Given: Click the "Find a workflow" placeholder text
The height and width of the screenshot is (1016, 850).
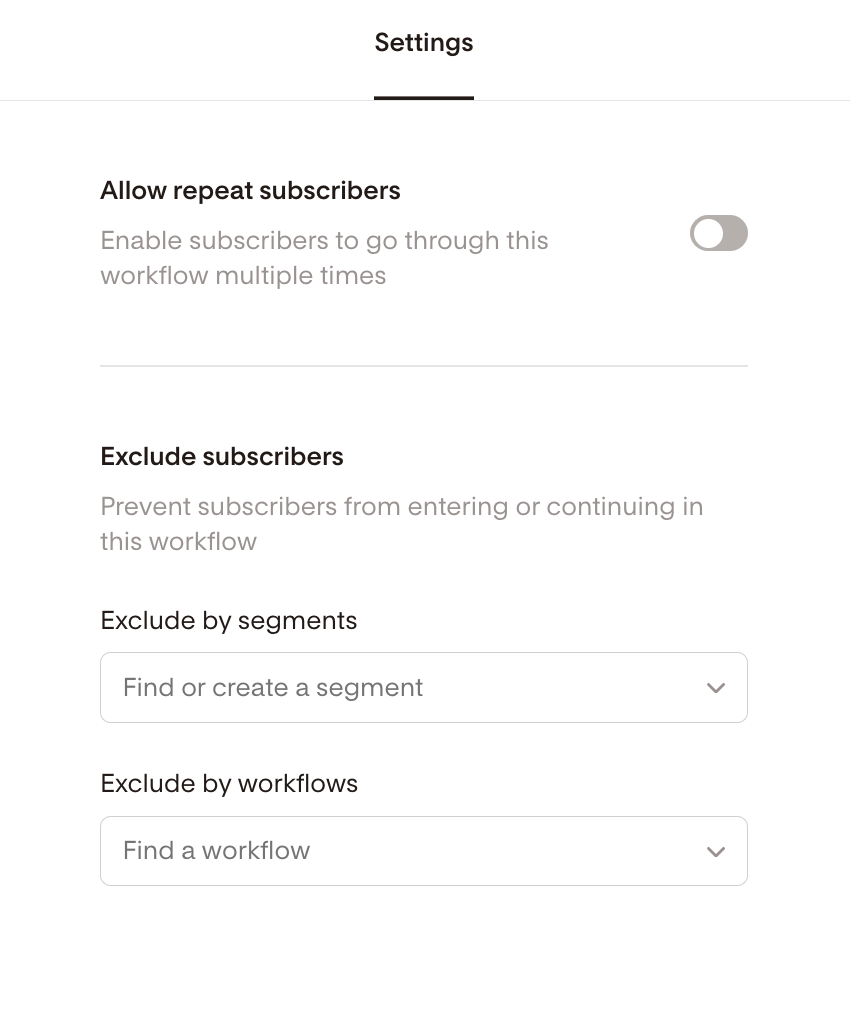Looking at the screenshot, I should pos(217,851).
